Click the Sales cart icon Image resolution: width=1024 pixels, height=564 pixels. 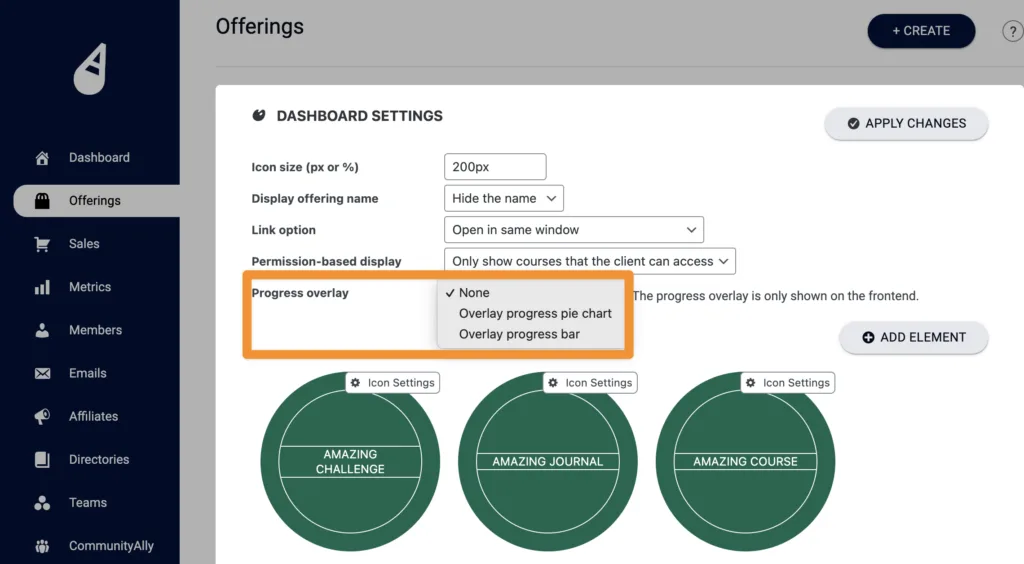point(42,244)
